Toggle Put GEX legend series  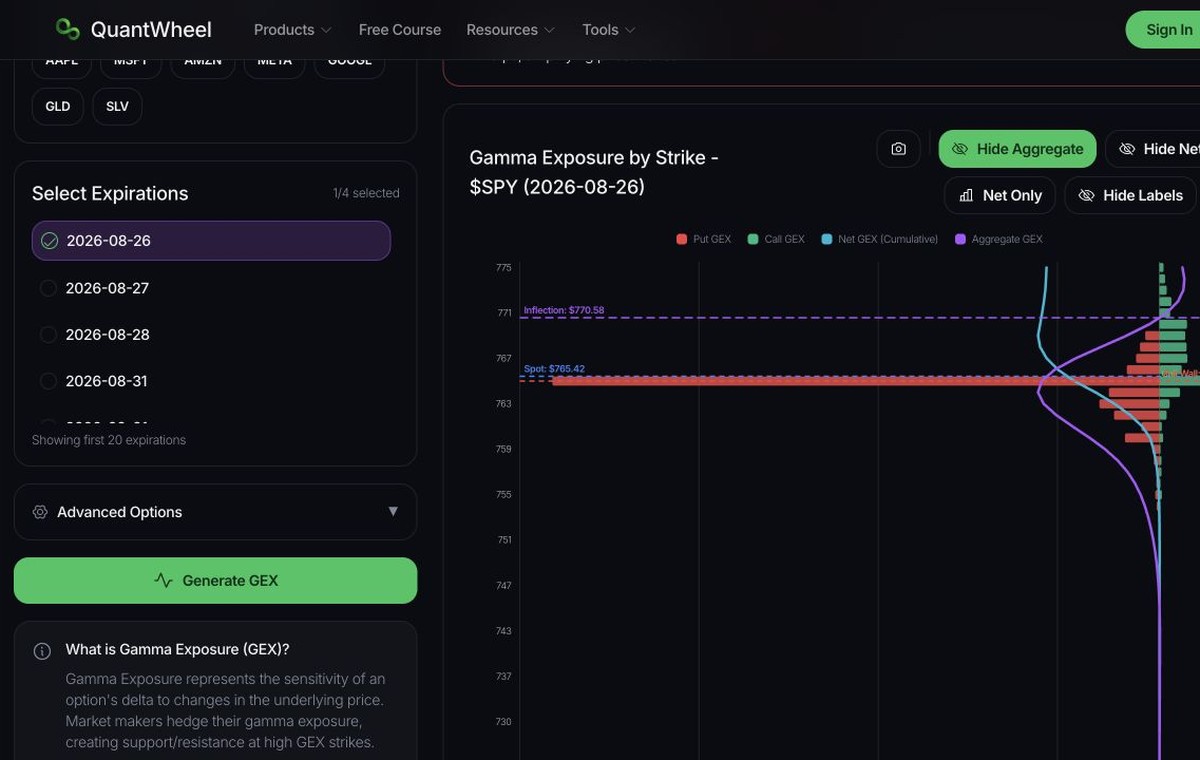pos(704,239)
